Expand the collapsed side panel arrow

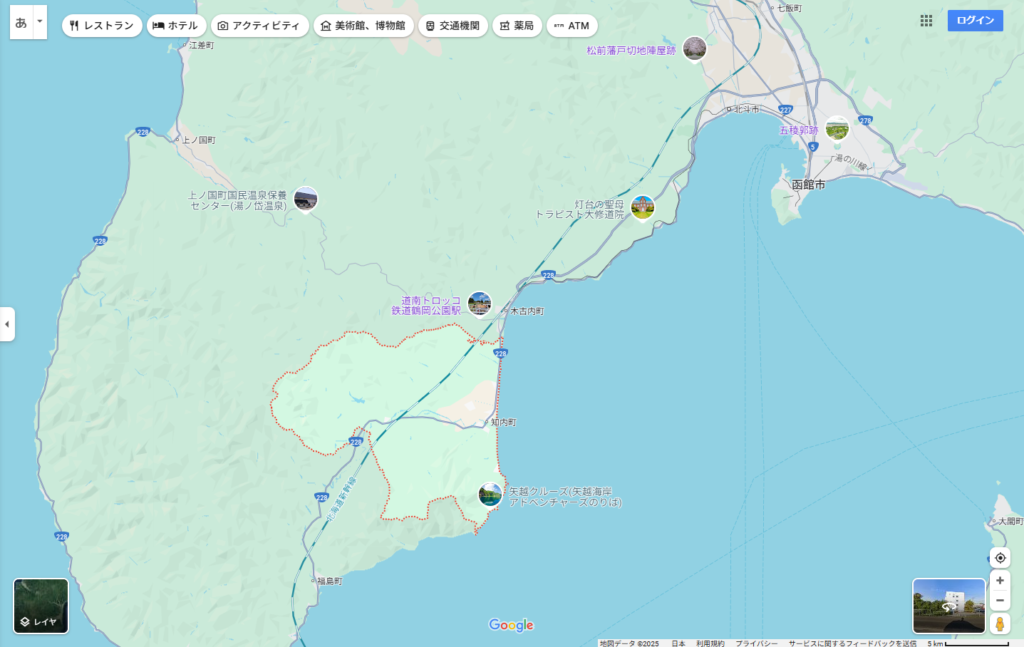7,324
